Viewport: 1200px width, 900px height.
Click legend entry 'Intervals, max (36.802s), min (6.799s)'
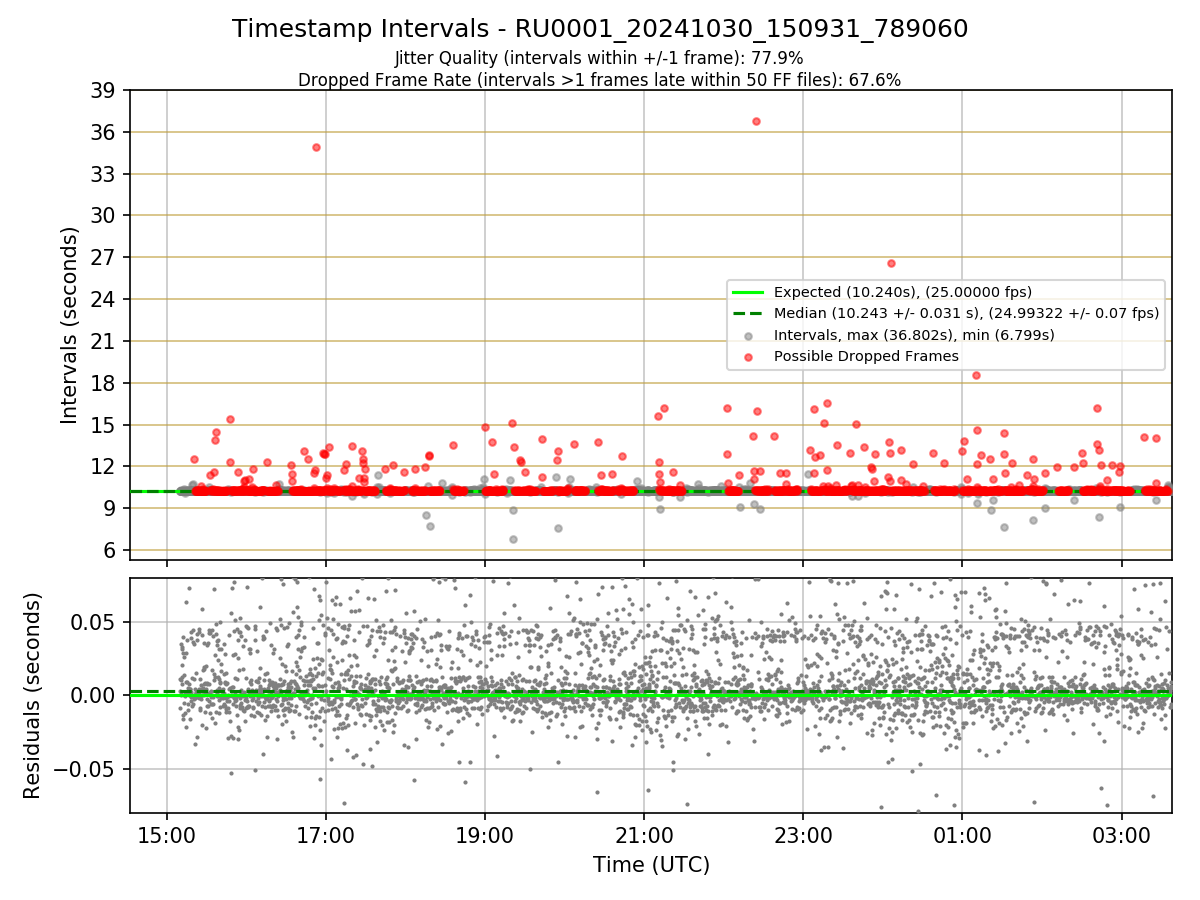pos(914,335)
